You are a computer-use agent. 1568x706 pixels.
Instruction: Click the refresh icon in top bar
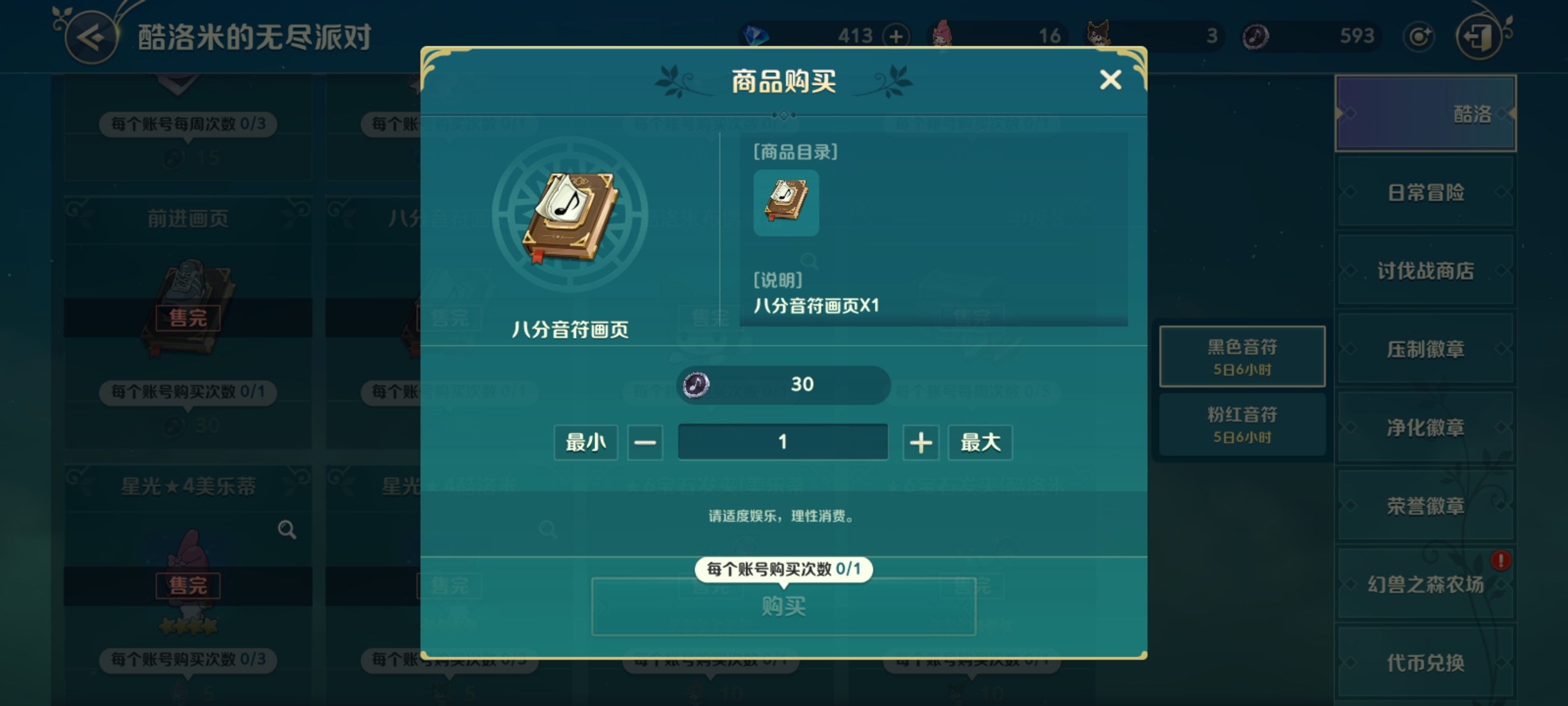[x=1419, y=37]
